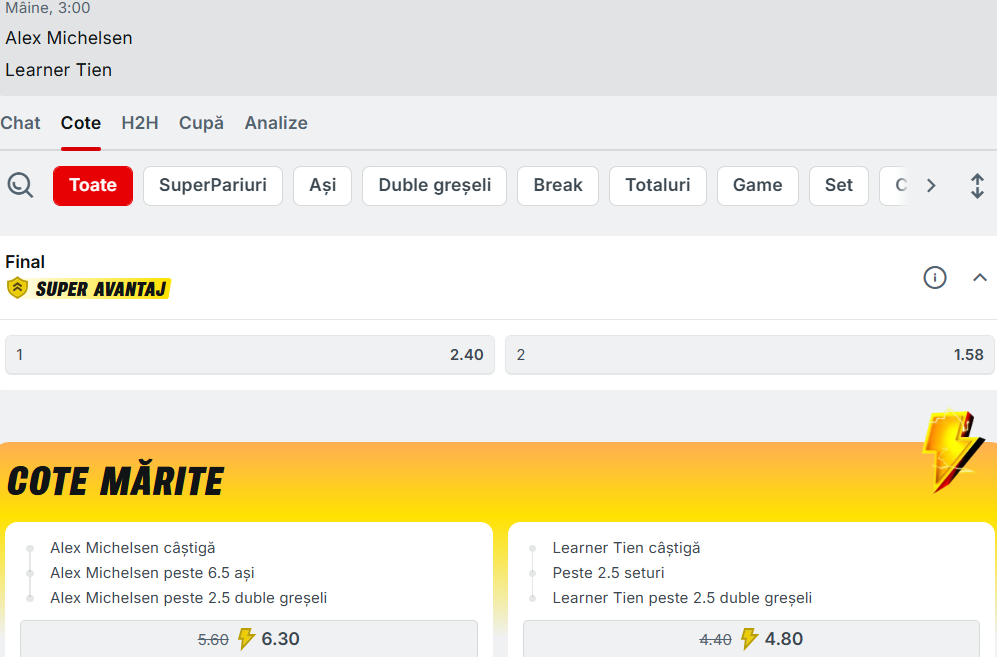Click the search magnifier icon

click(20, 185)
